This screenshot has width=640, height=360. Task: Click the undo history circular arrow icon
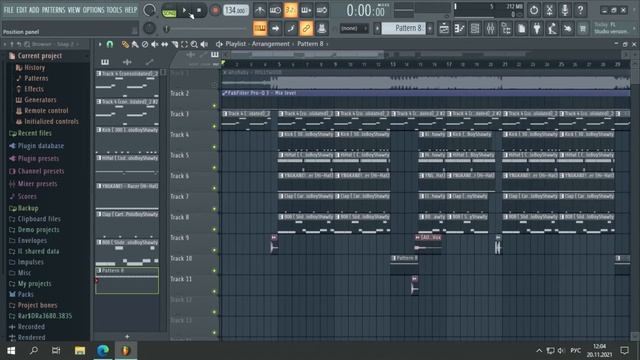click(x=534, y=10)
